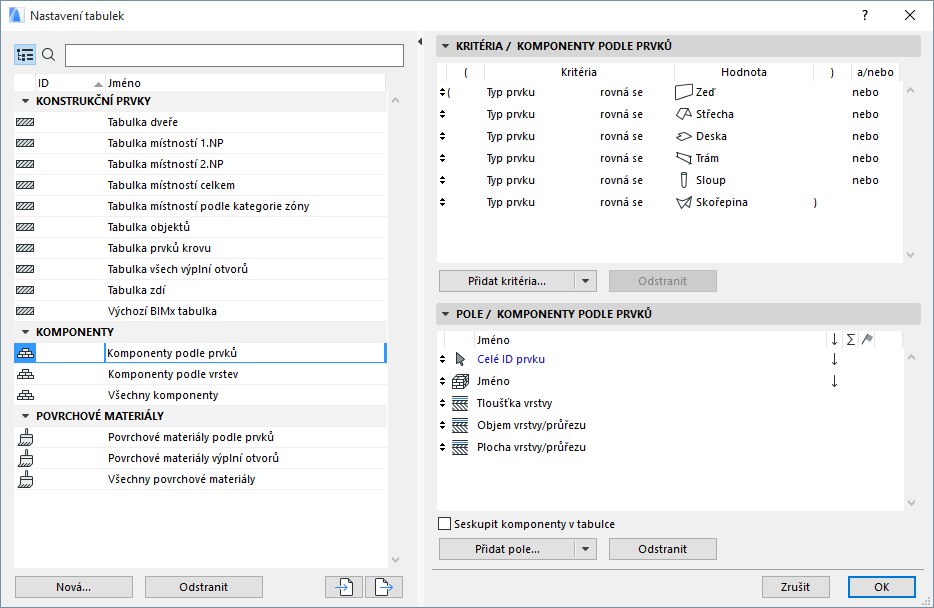Collapse the POVRCHOVÉ MATERIÁLY group
This screenshot has height=608, width=934.
(x=25, y=415)
